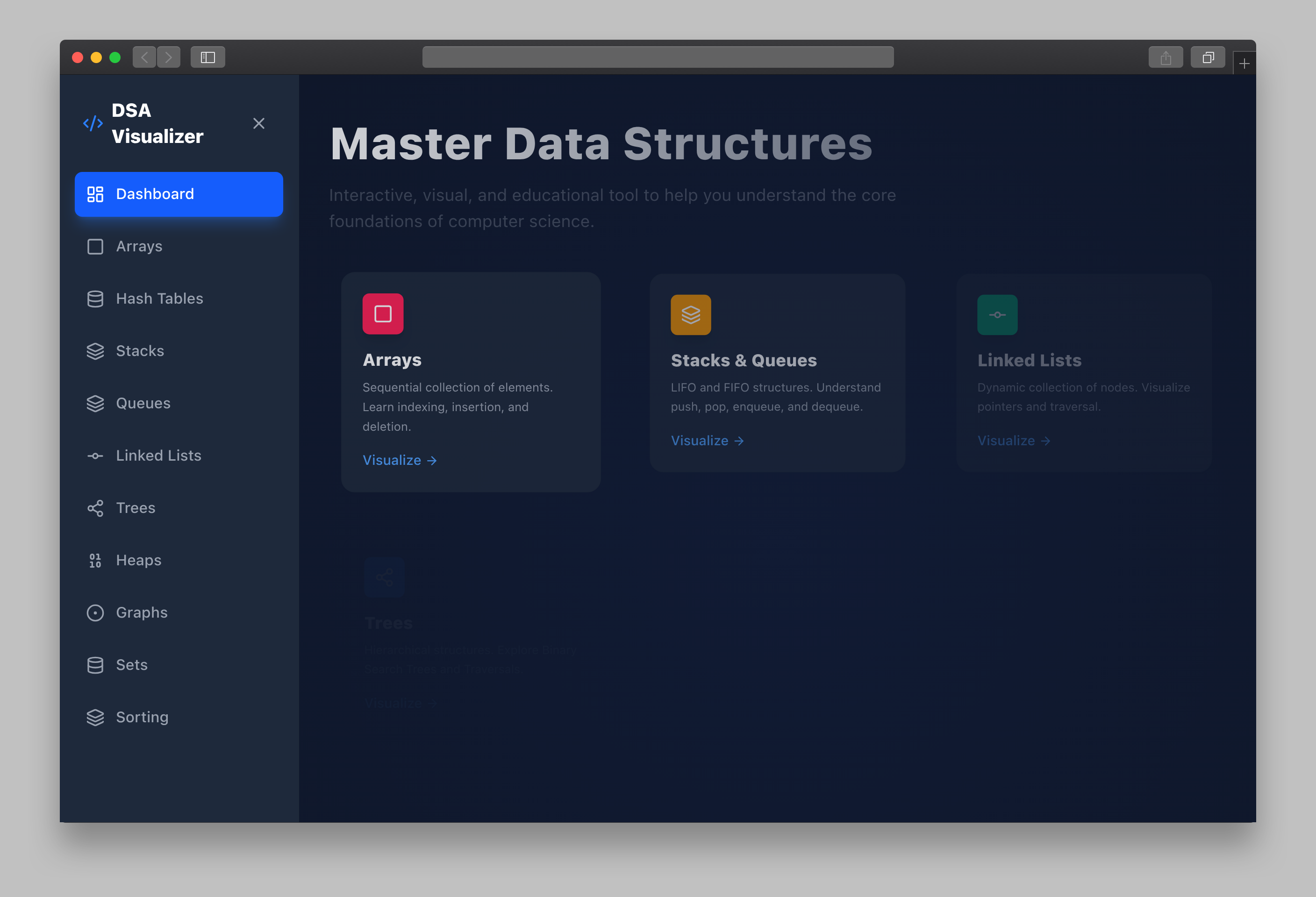Click the DSA Visualizer title text
The height and width of the screenshot is (897, 1316).
pos(157,123)
